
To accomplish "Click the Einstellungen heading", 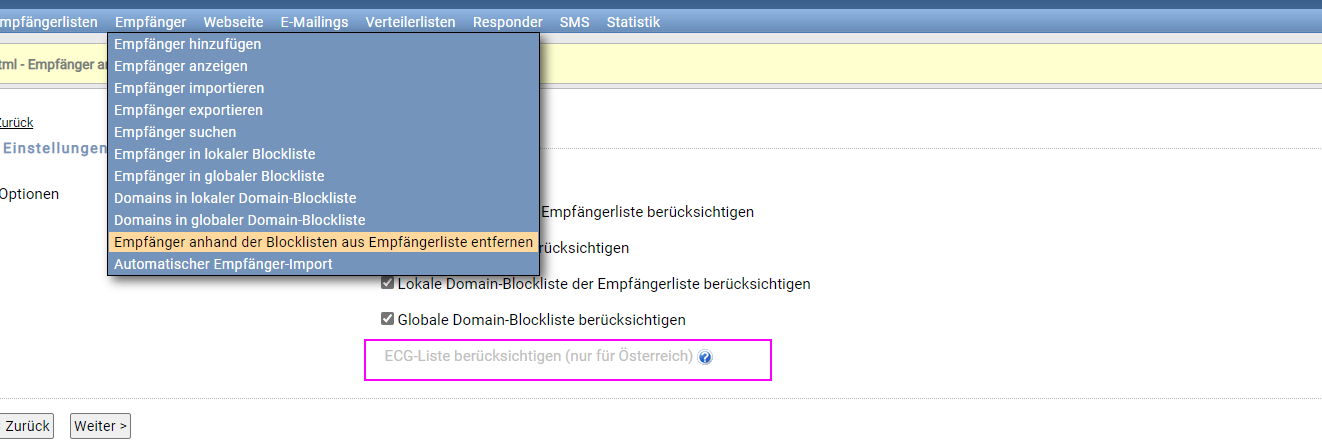I will pyautogui.click(x=54, y=148).
